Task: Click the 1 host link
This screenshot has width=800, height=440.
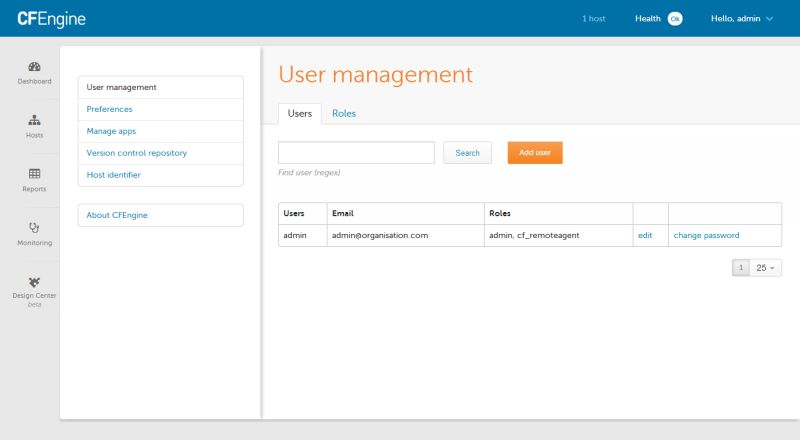Action: point(593,19)
